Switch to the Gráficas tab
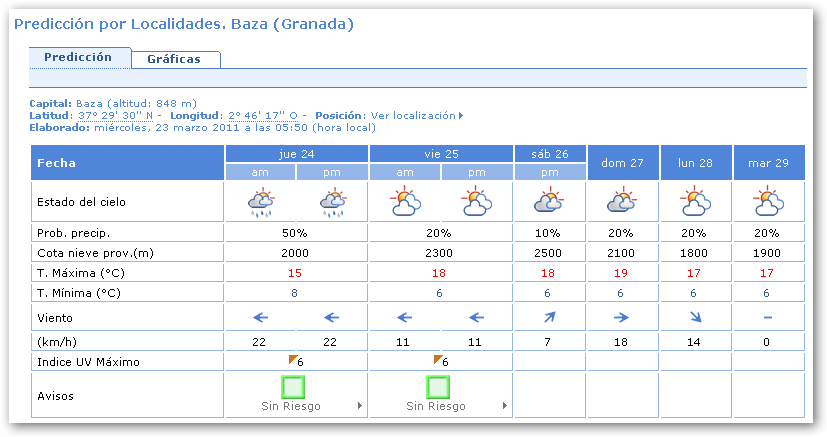The width and height of the screenshot is (827, 437). (x=174, y=59)
